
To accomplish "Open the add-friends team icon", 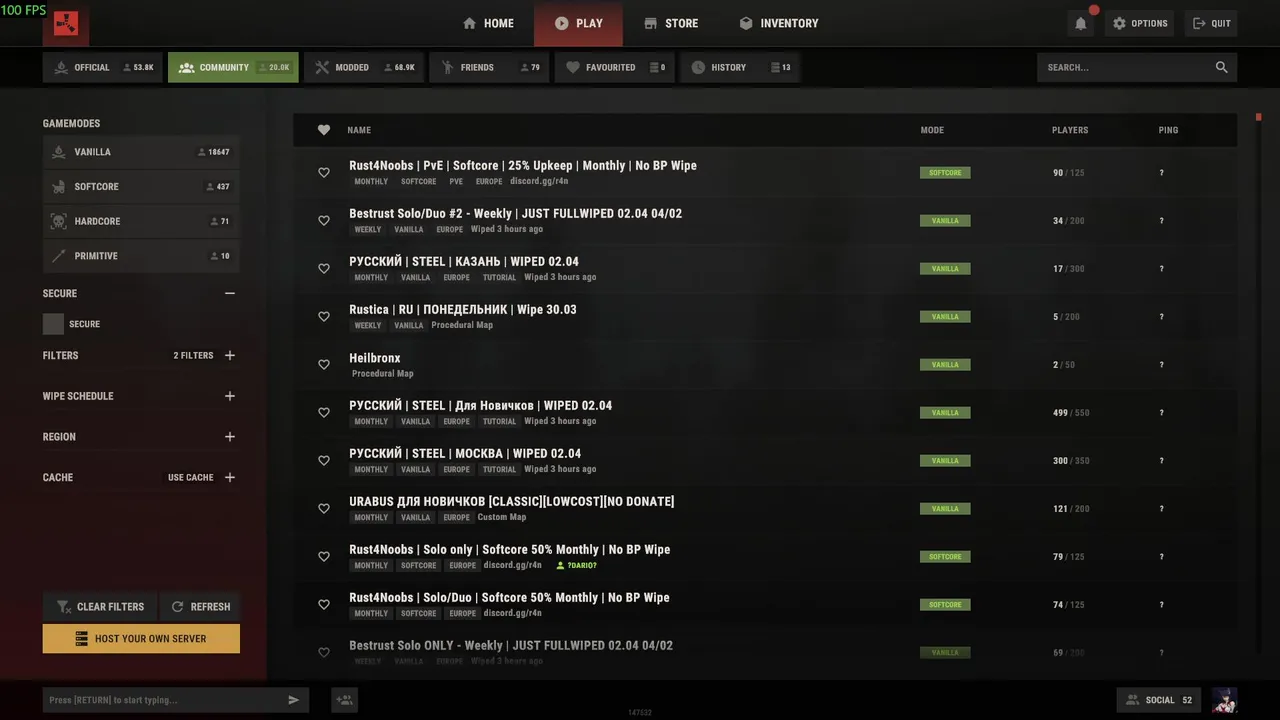I will click(345, 700).
